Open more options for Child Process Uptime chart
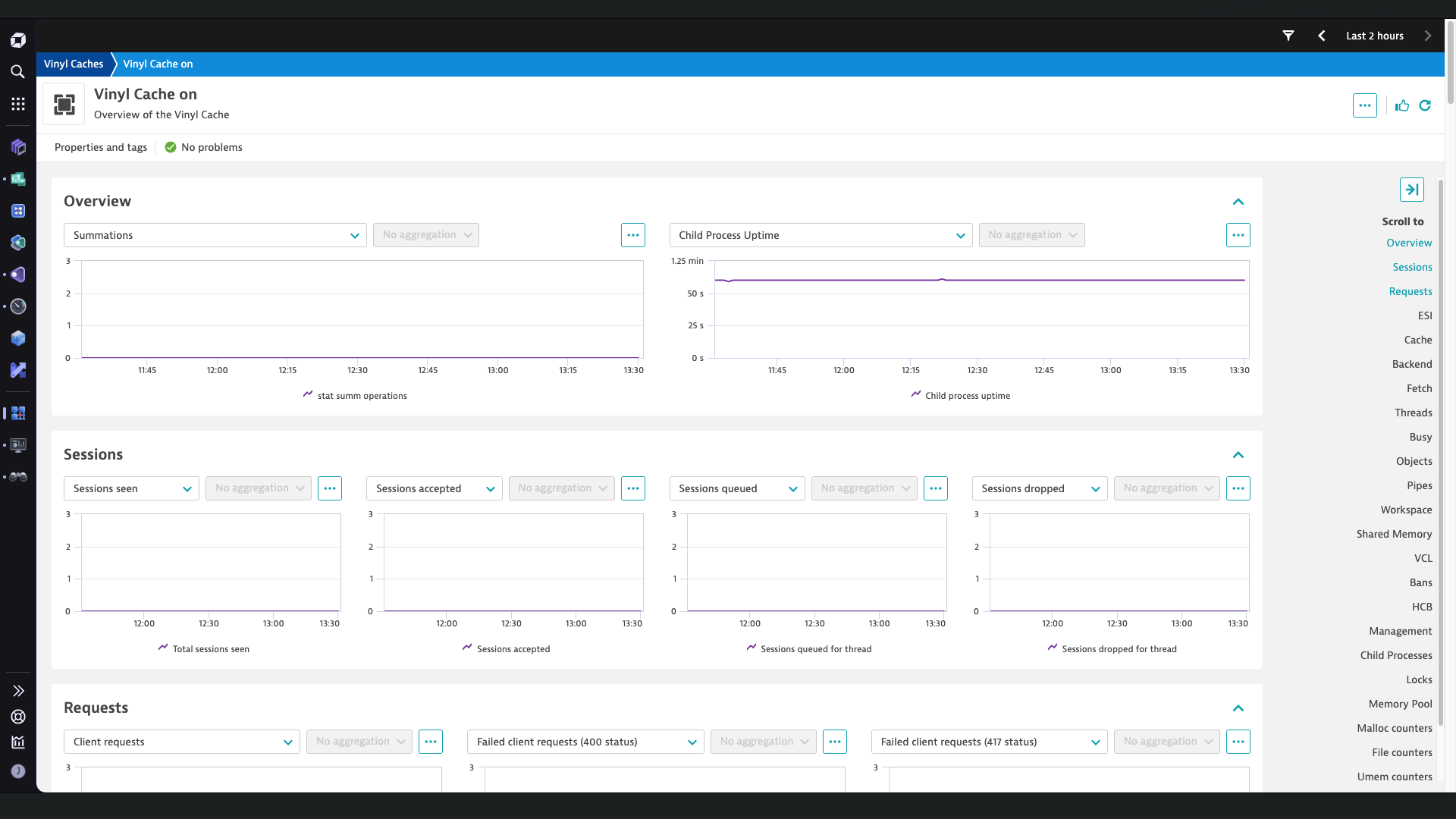 [1238, 235]
